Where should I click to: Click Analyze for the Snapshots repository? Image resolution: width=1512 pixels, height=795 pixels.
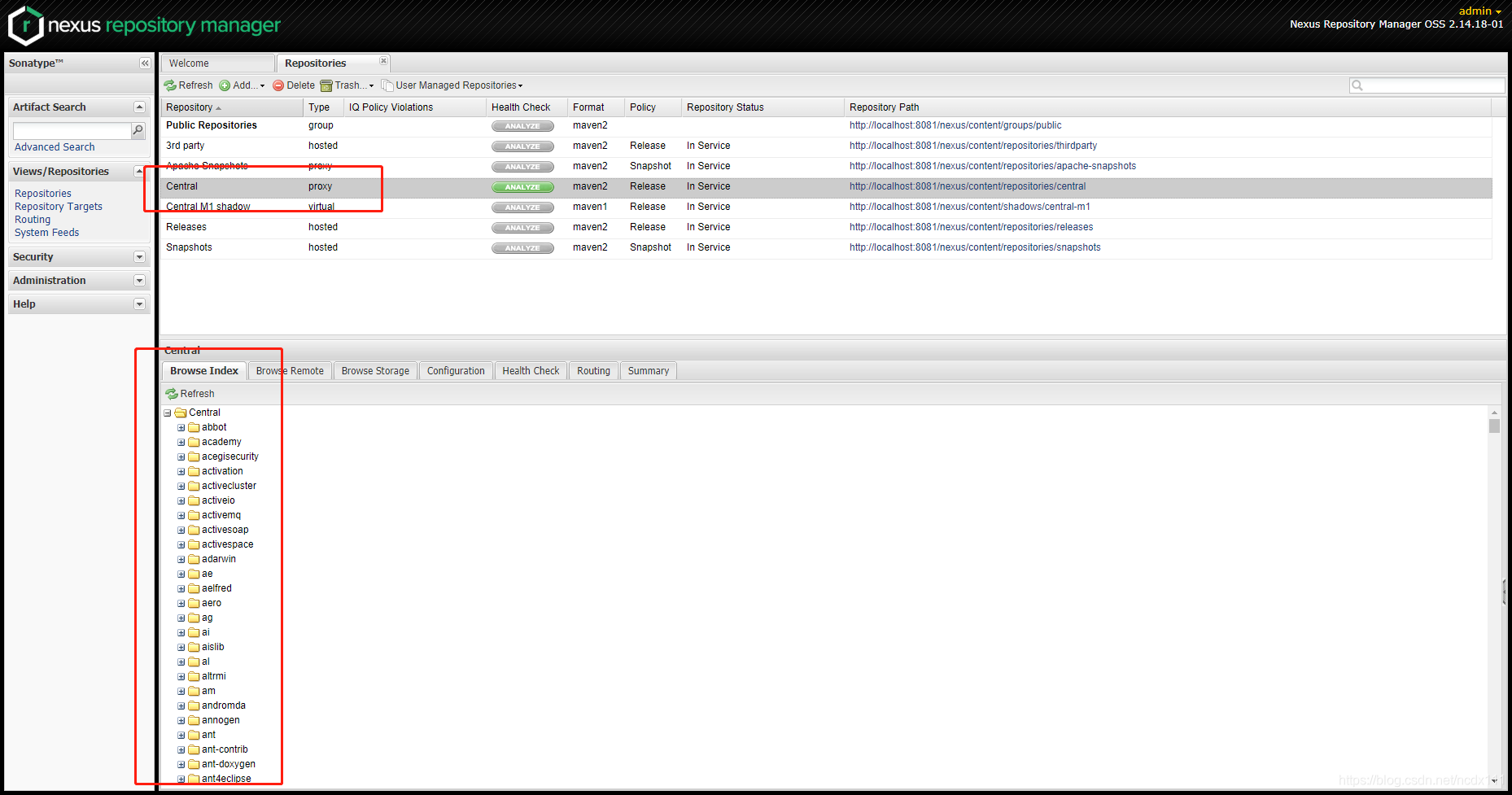[522, 248]
